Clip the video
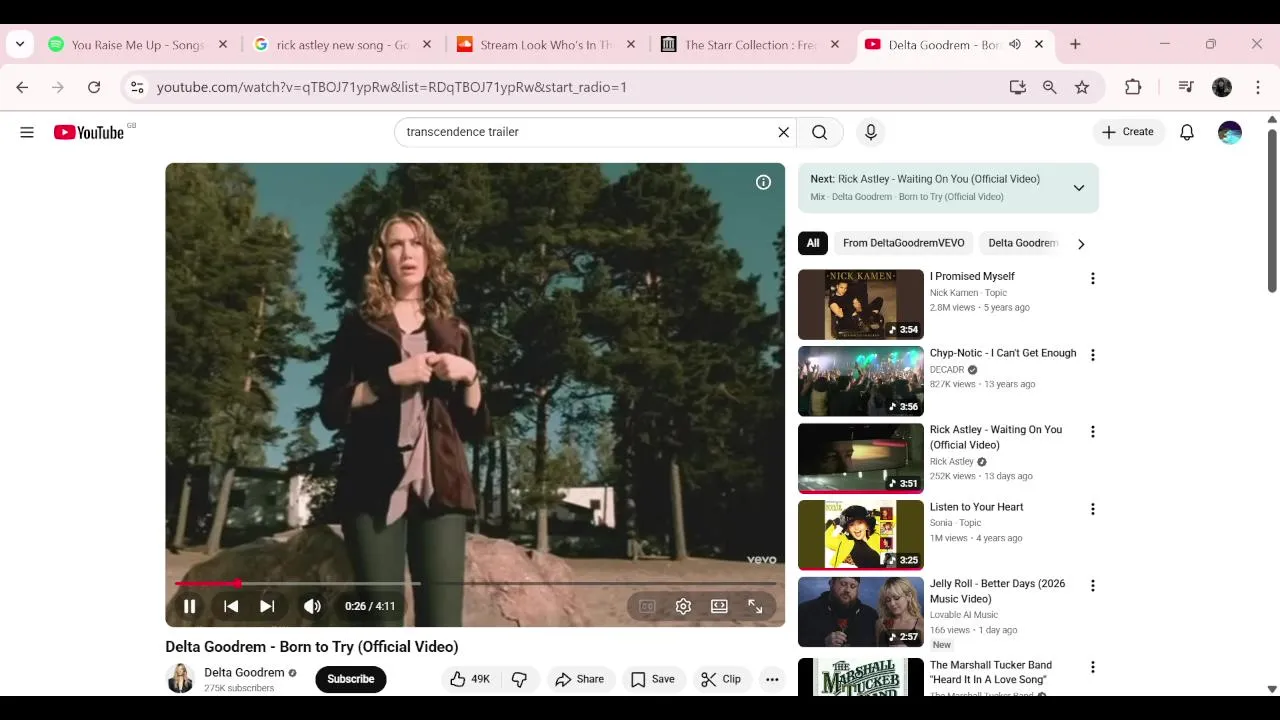 [x=721, y=679]
